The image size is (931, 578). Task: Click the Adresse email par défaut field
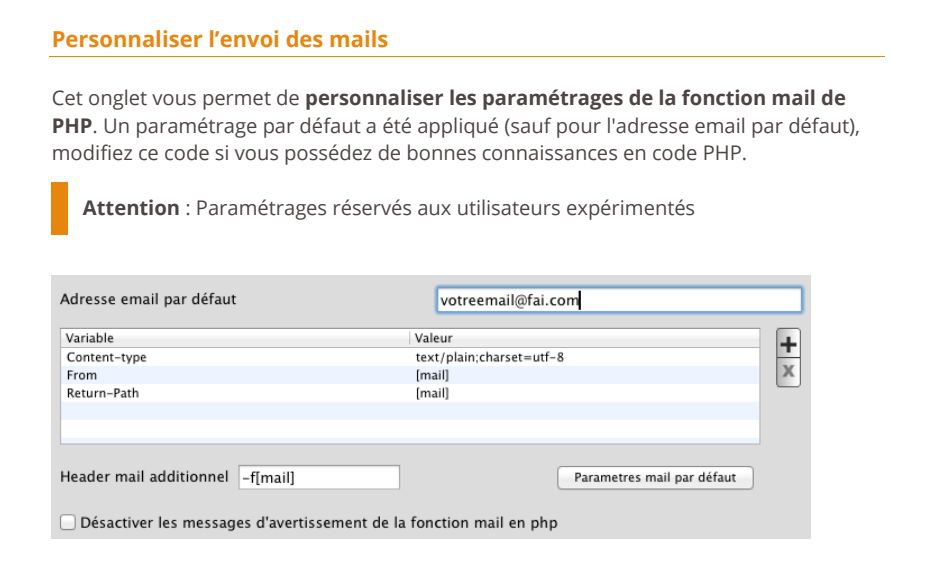[x=619, y=300]
